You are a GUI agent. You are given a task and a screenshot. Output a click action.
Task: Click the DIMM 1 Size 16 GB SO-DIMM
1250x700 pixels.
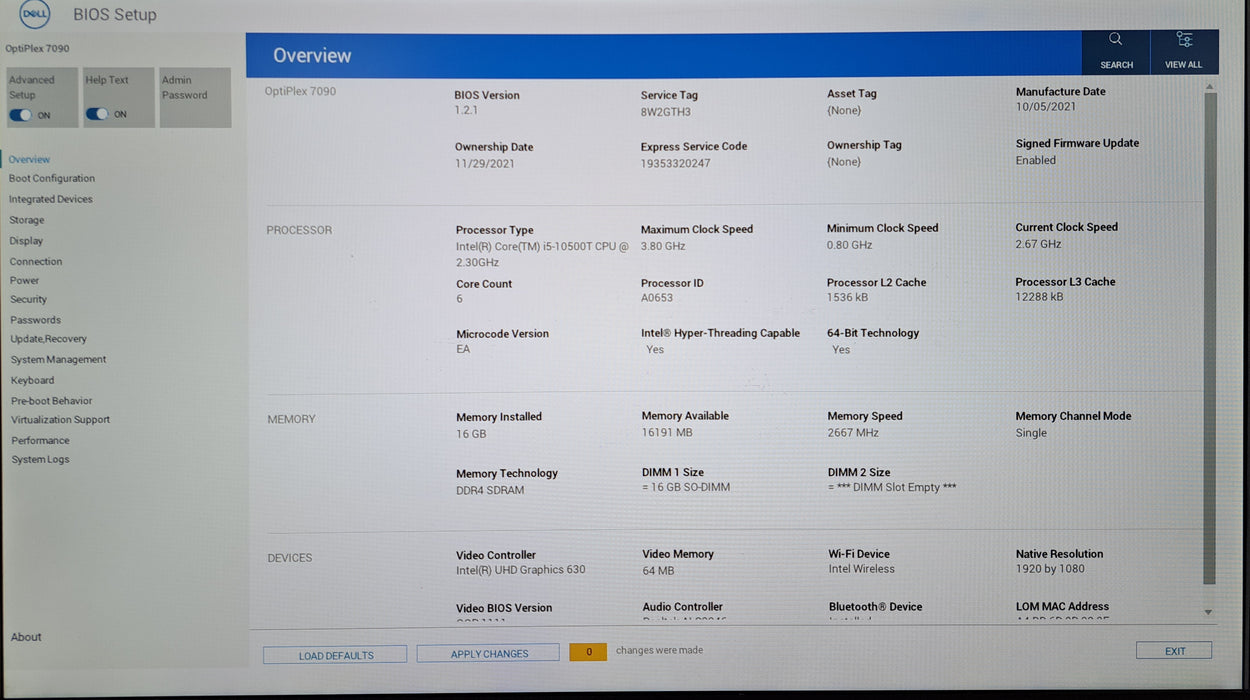[x=686, y=487]
